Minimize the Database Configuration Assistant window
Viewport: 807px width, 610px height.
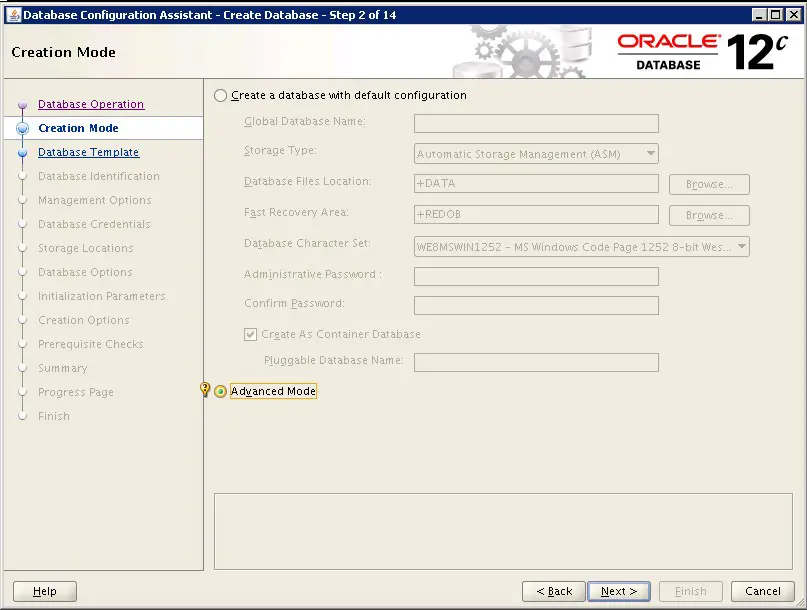(x=759, y=15)
